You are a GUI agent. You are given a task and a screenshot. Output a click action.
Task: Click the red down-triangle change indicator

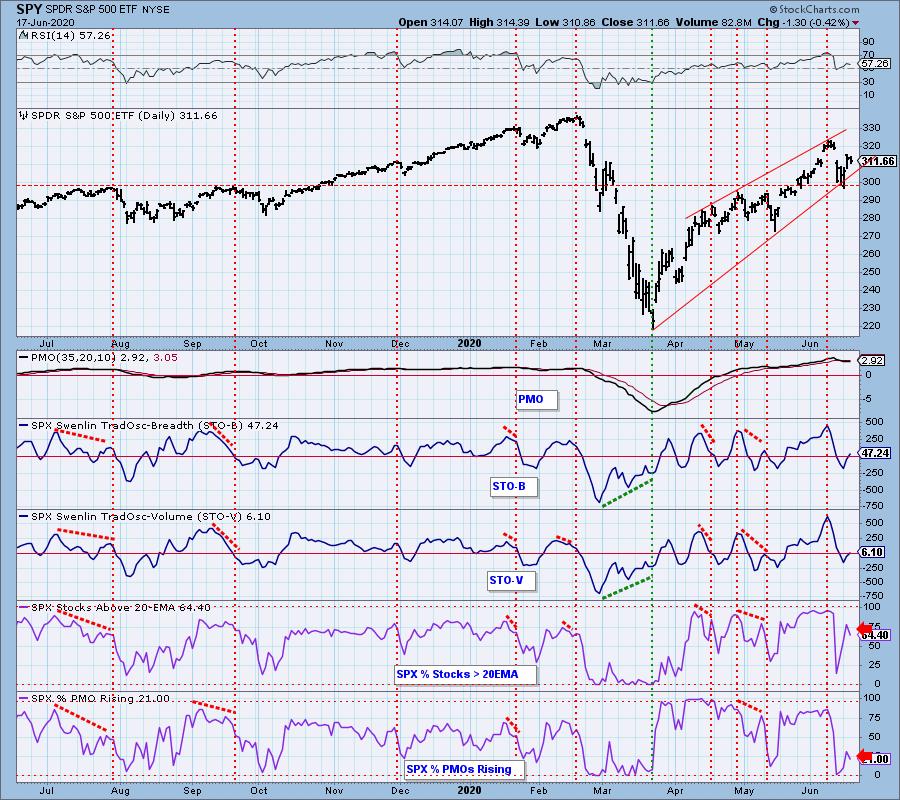(x=856, y=23)
